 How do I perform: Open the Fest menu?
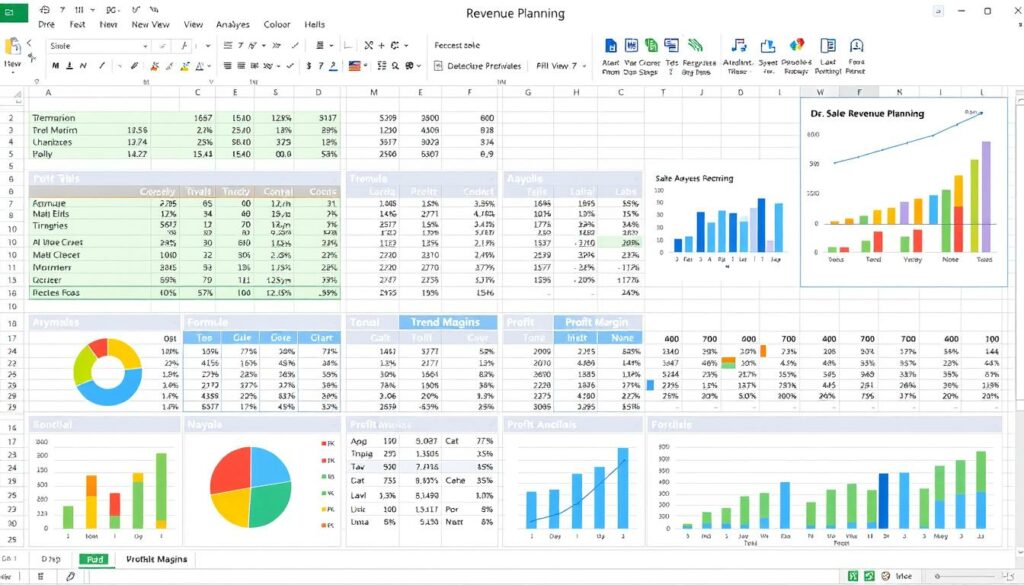click(x=77, y=24)
